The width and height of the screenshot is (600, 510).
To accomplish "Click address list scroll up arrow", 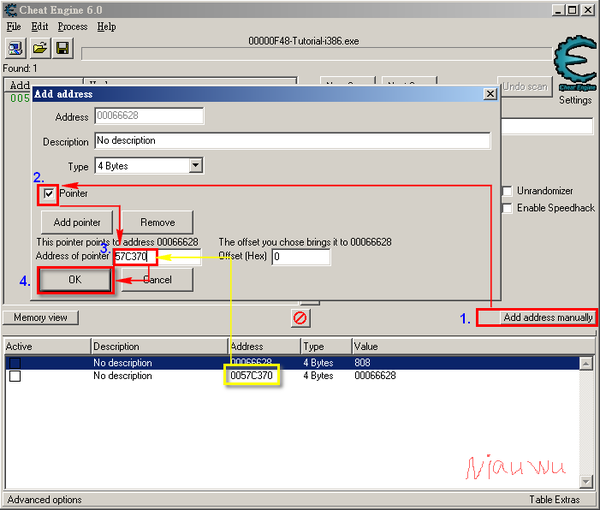I will (586, 363).
